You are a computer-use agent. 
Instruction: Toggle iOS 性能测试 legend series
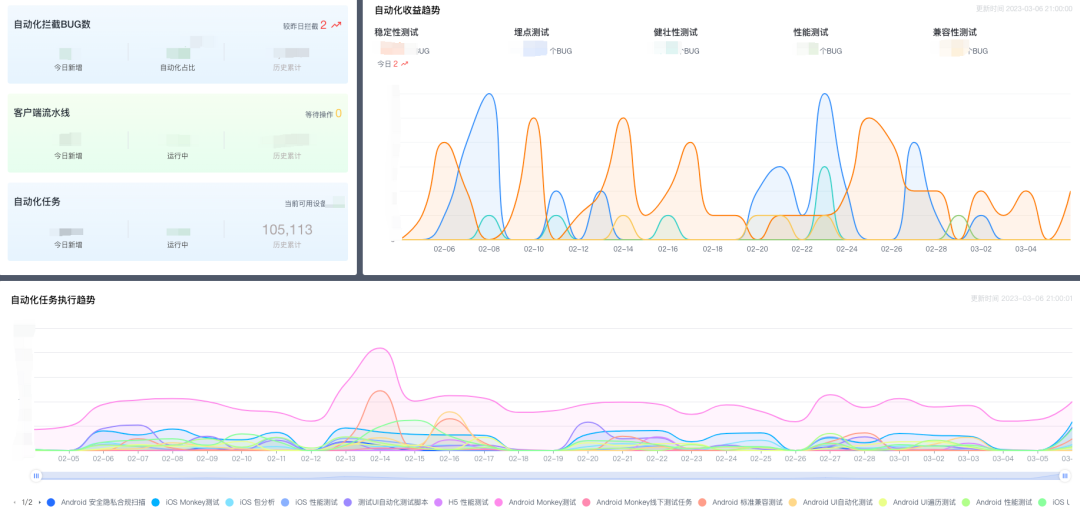309,503
